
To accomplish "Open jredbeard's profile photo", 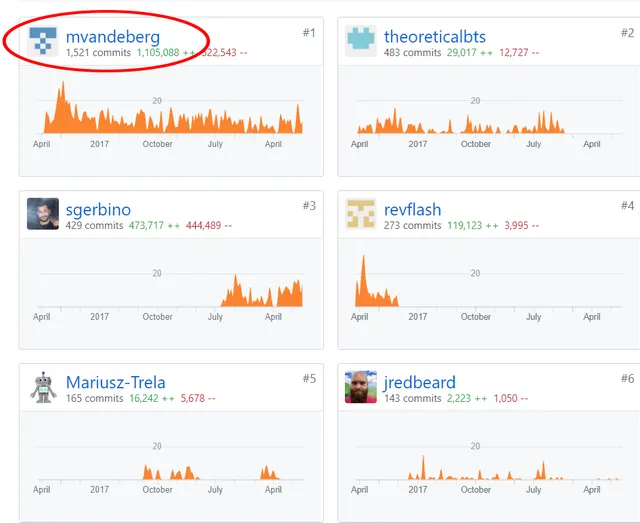I will click(361, 387).
